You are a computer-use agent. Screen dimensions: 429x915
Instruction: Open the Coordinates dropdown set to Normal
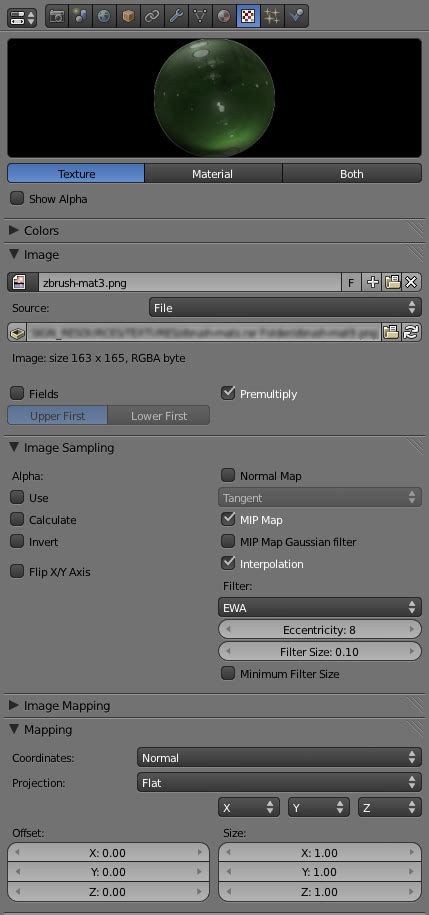click(x=279, y=757)
